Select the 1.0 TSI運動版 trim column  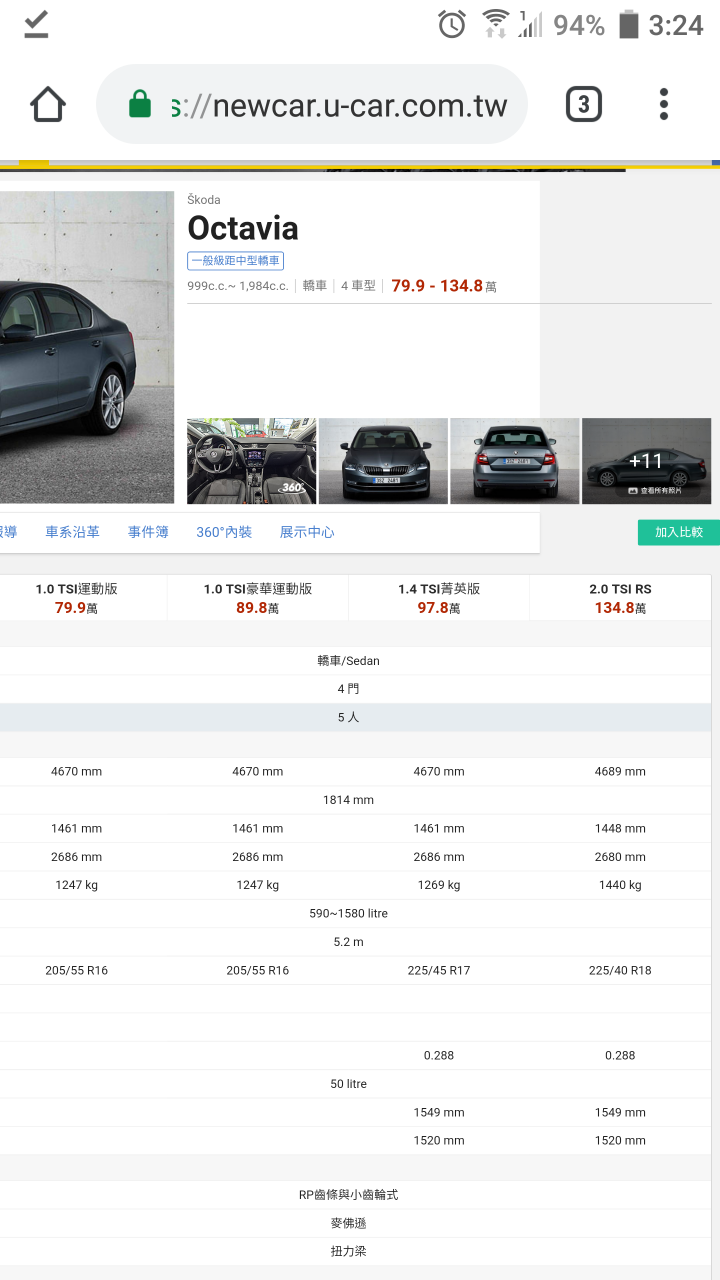77,598
